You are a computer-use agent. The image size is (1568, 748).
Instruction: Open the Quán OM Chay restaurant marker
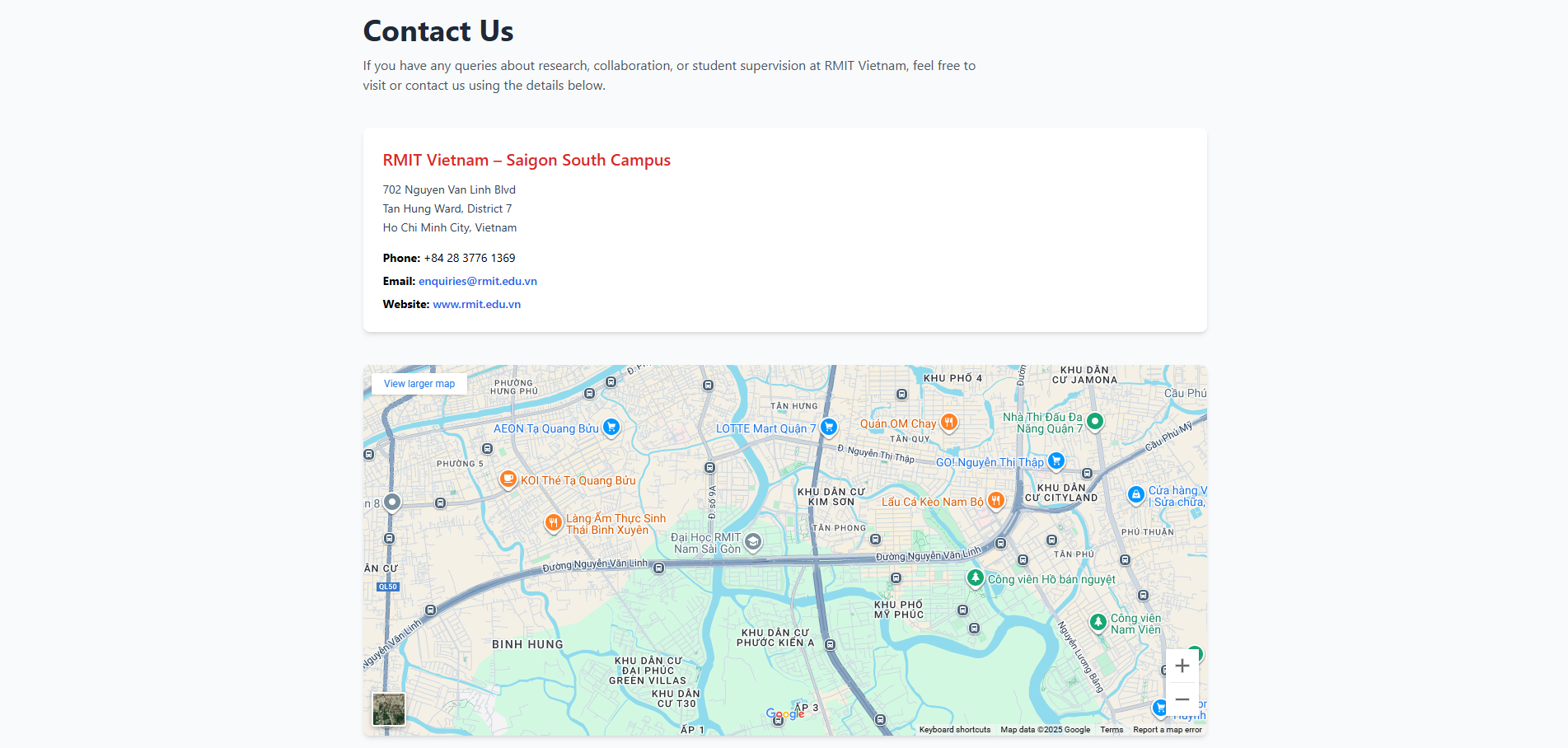(x=949, y=423)
